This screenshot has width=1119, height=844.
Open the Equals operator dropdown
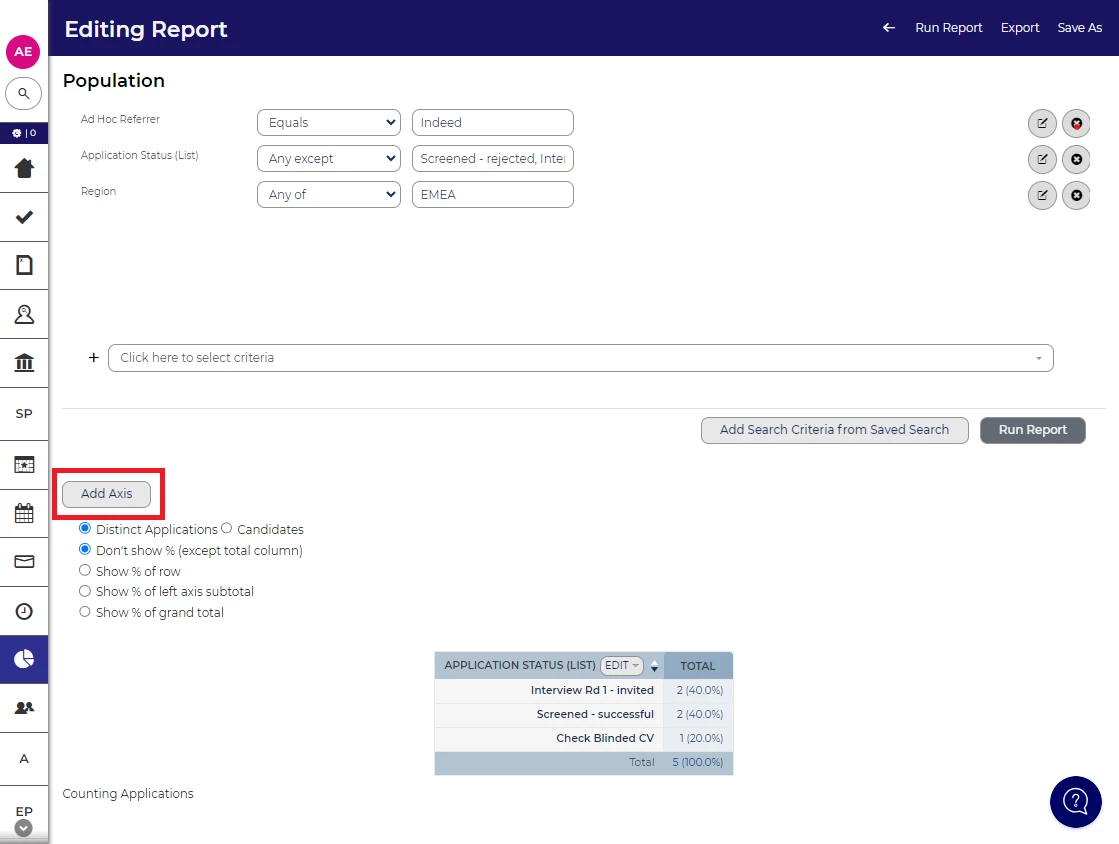(329, 123)
